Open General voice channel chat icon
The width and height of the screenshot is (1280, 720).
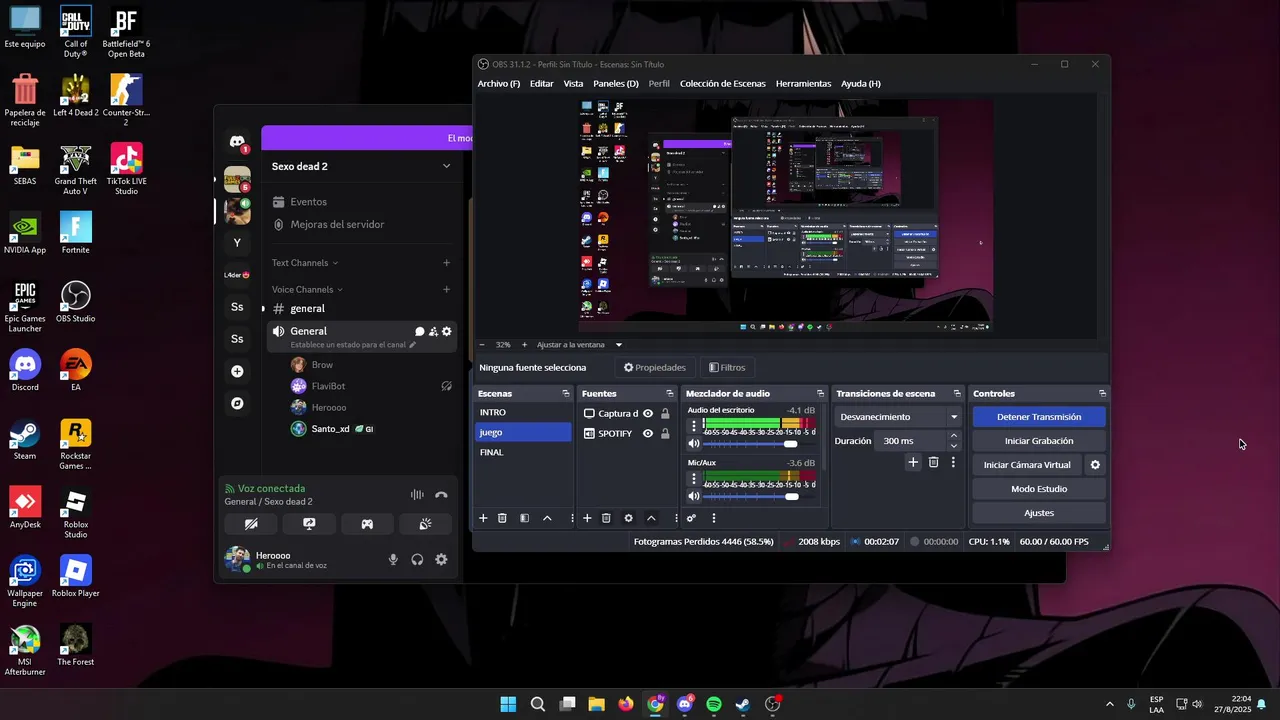420,331
